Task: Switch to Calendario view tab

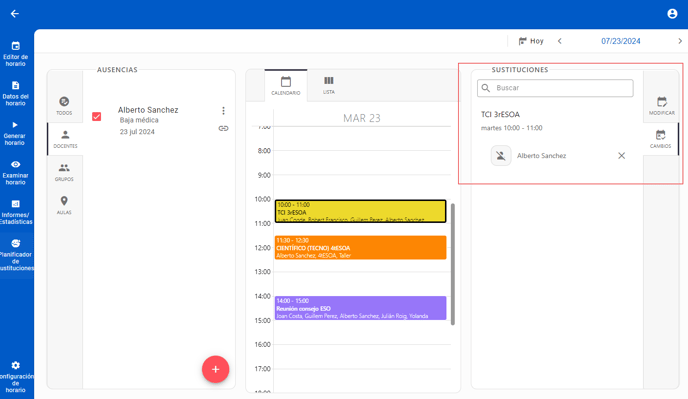Action: coord(286,86)
